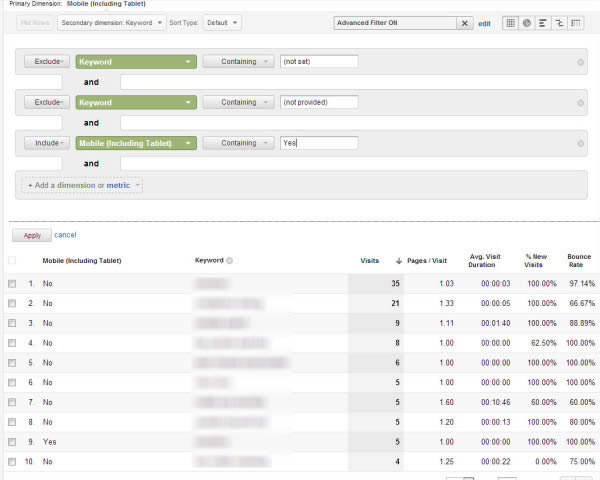This screenshot has height=480, width=600.
Task: Click the Keyword column help icon
Action: (x=229, y=261)
